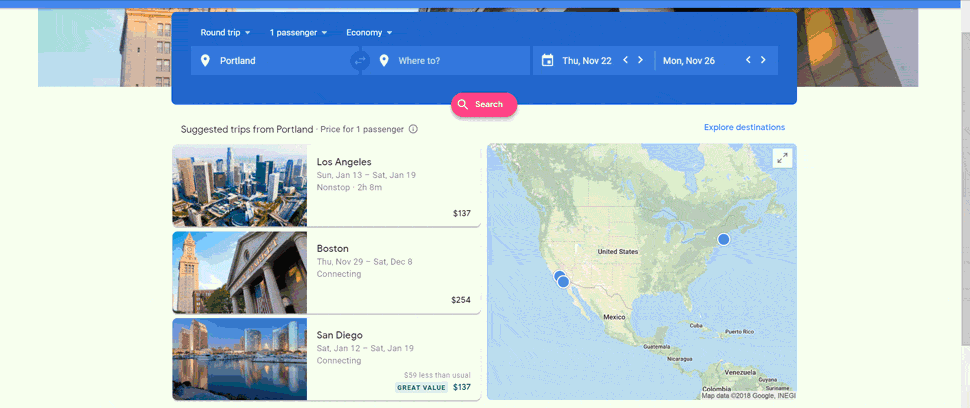Open the Explore destinations link
The width and height of the screenshot is (970, 408).
click(744, 127)
